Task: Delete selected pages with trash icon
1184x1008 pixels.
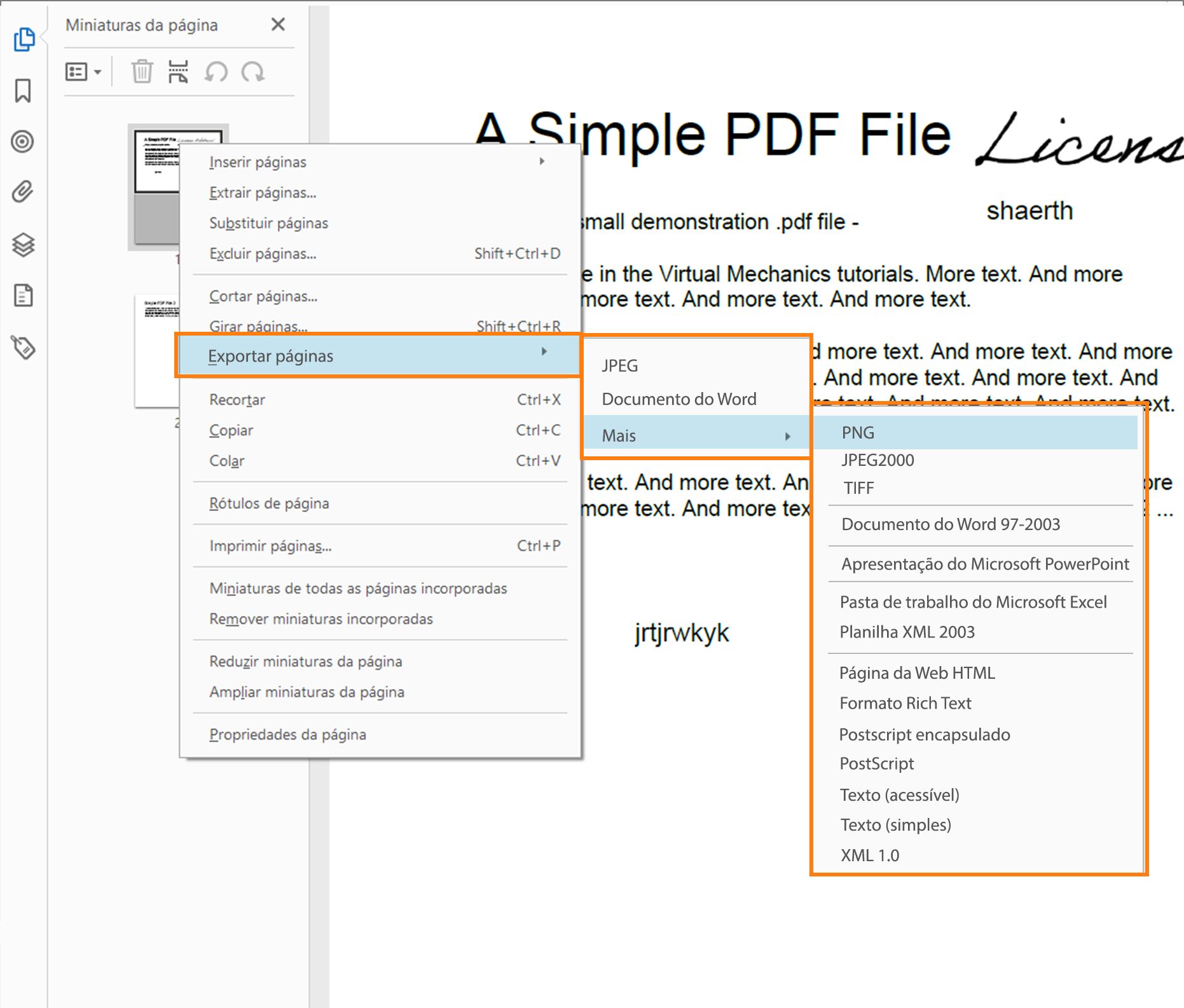Action: coord(142,72)
